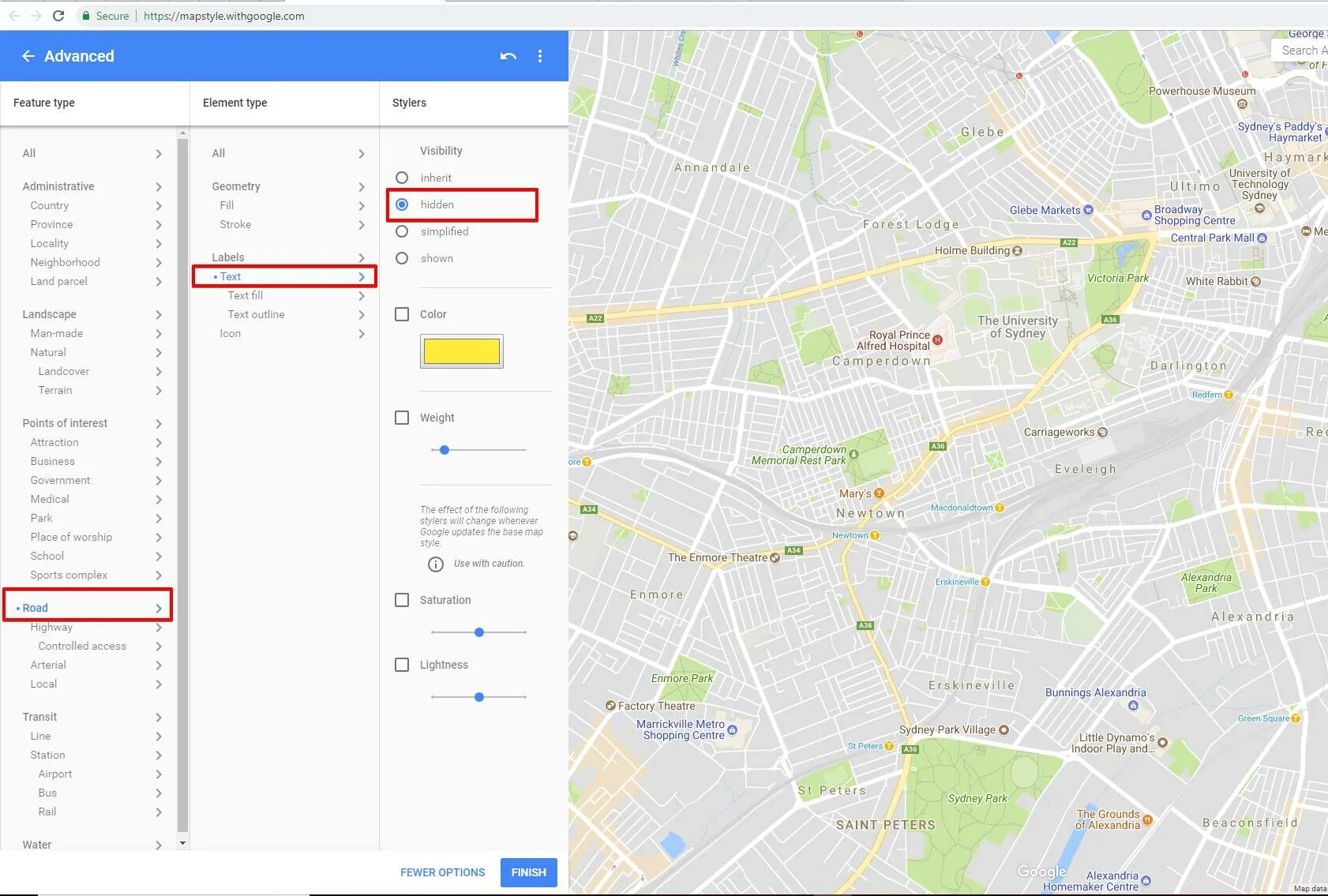Click the Lightness slider handle
Image resolution: width=1328 pixels, height=896 pixels.
tap(479, 697)
